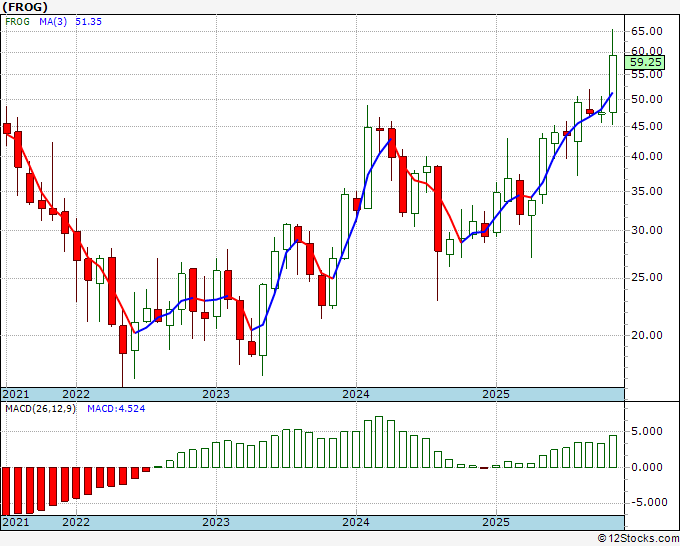
Task: Click the MACD(26,12,9) indicator label
Action: click(x=40, y=409)
